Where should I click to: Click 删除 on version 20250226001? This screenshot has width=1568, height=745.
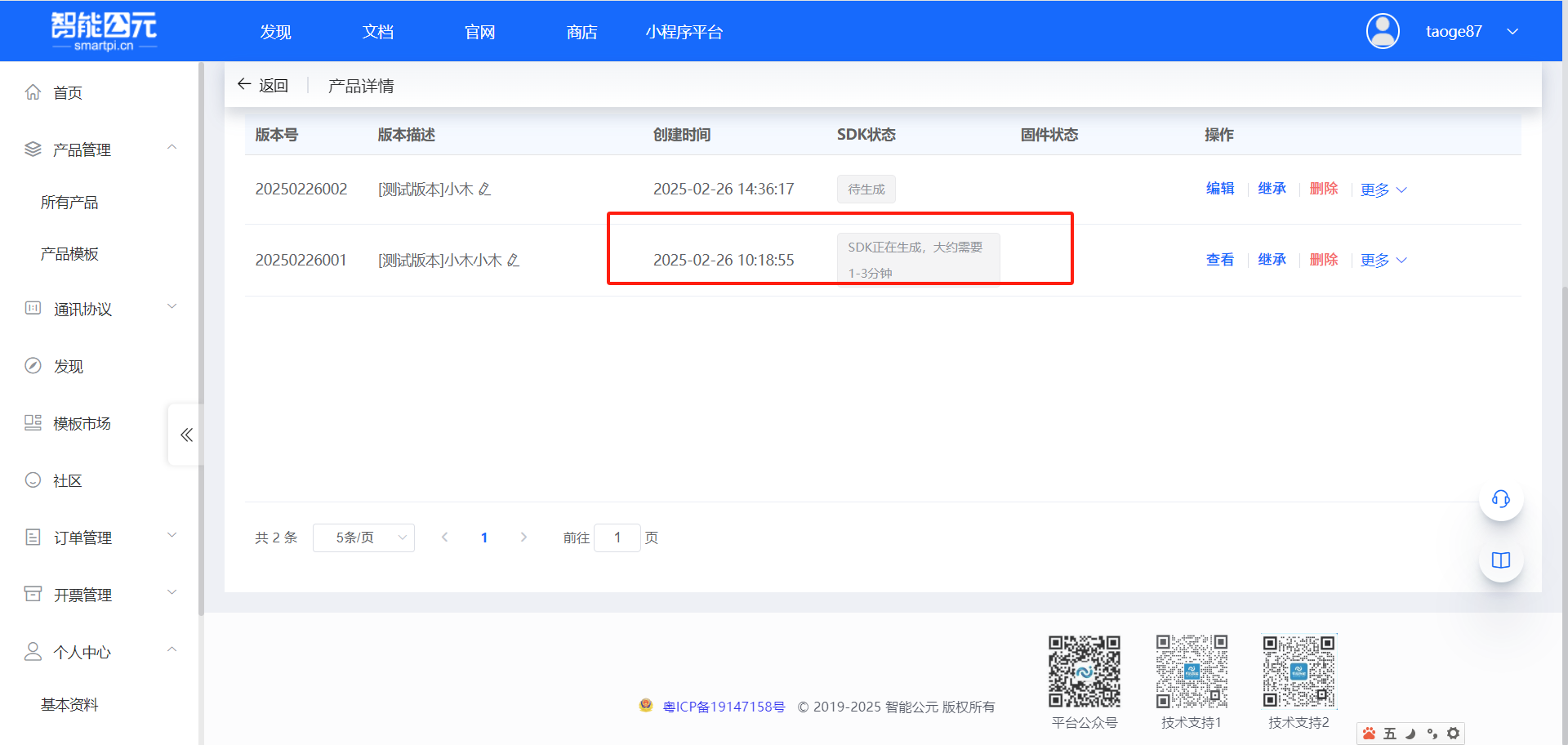coord(1324,260)
